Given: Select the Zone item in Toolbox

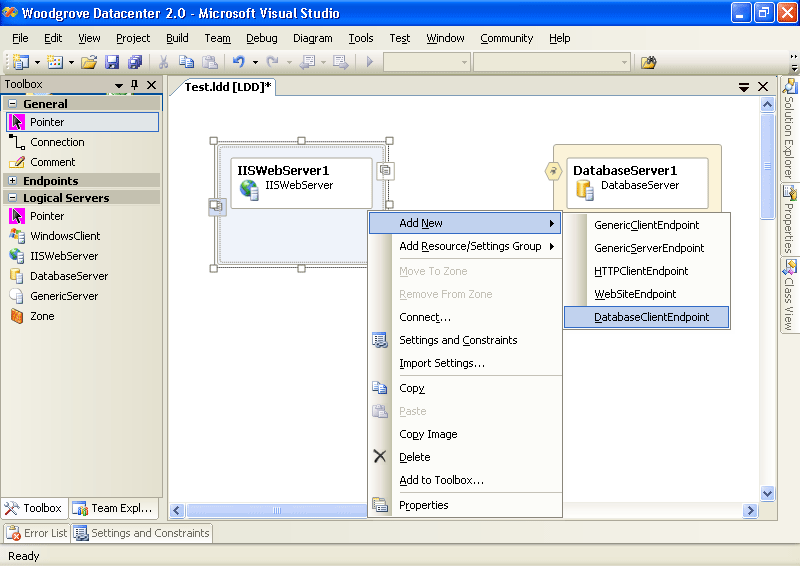Looking at the screenshot, I should (x=42, y=316).
